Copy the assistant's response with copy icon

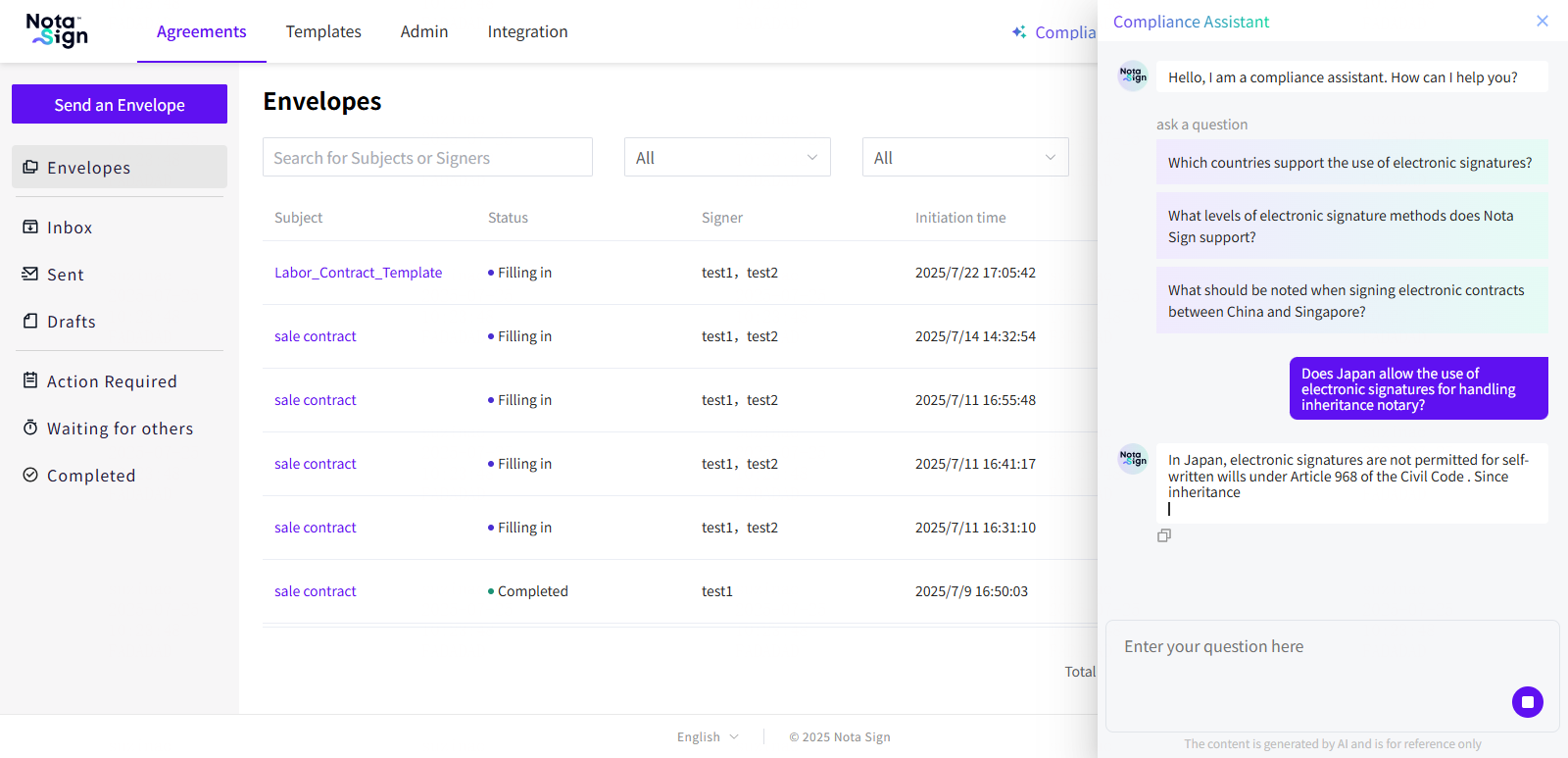1164,535
